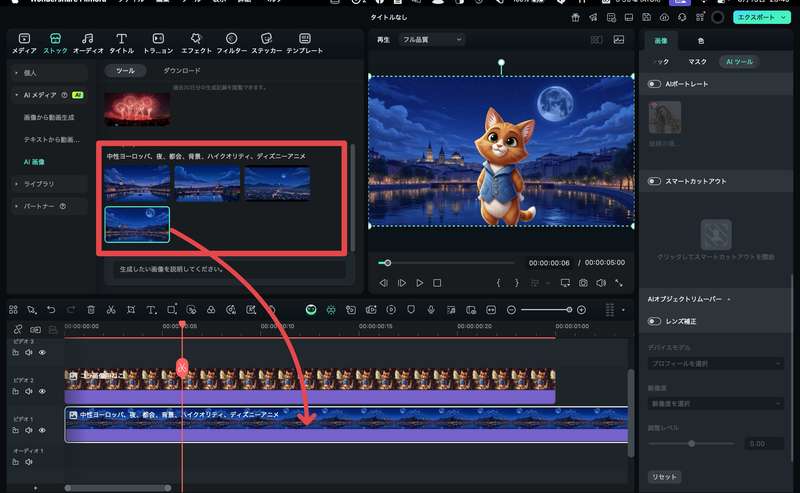Open the フル品質 playback quality dropdown

pos(432,39)
